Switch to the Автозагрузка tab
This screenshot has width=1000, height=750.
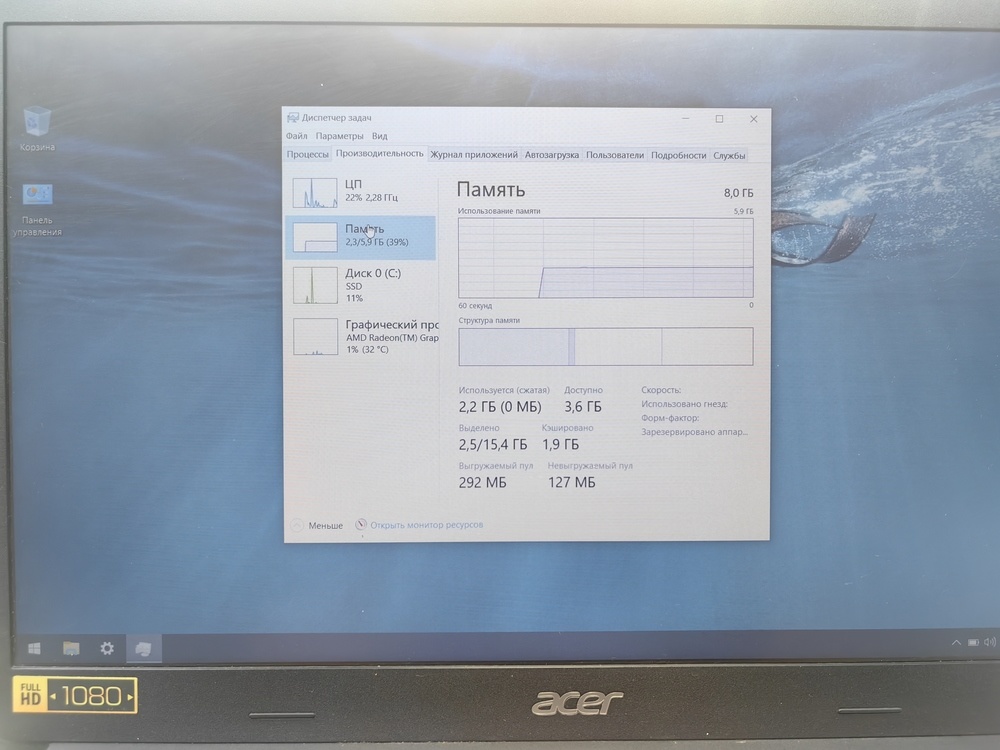tap(552, 155)
